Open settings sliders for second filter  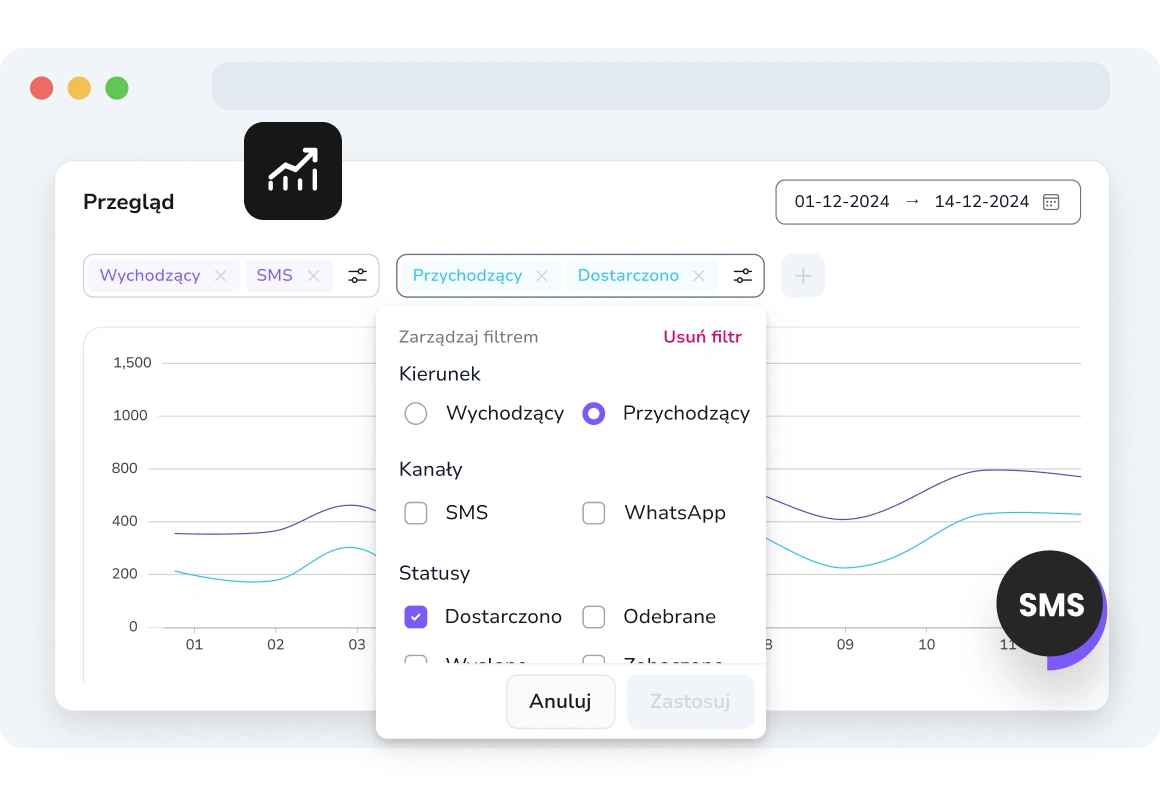[742, 276]
